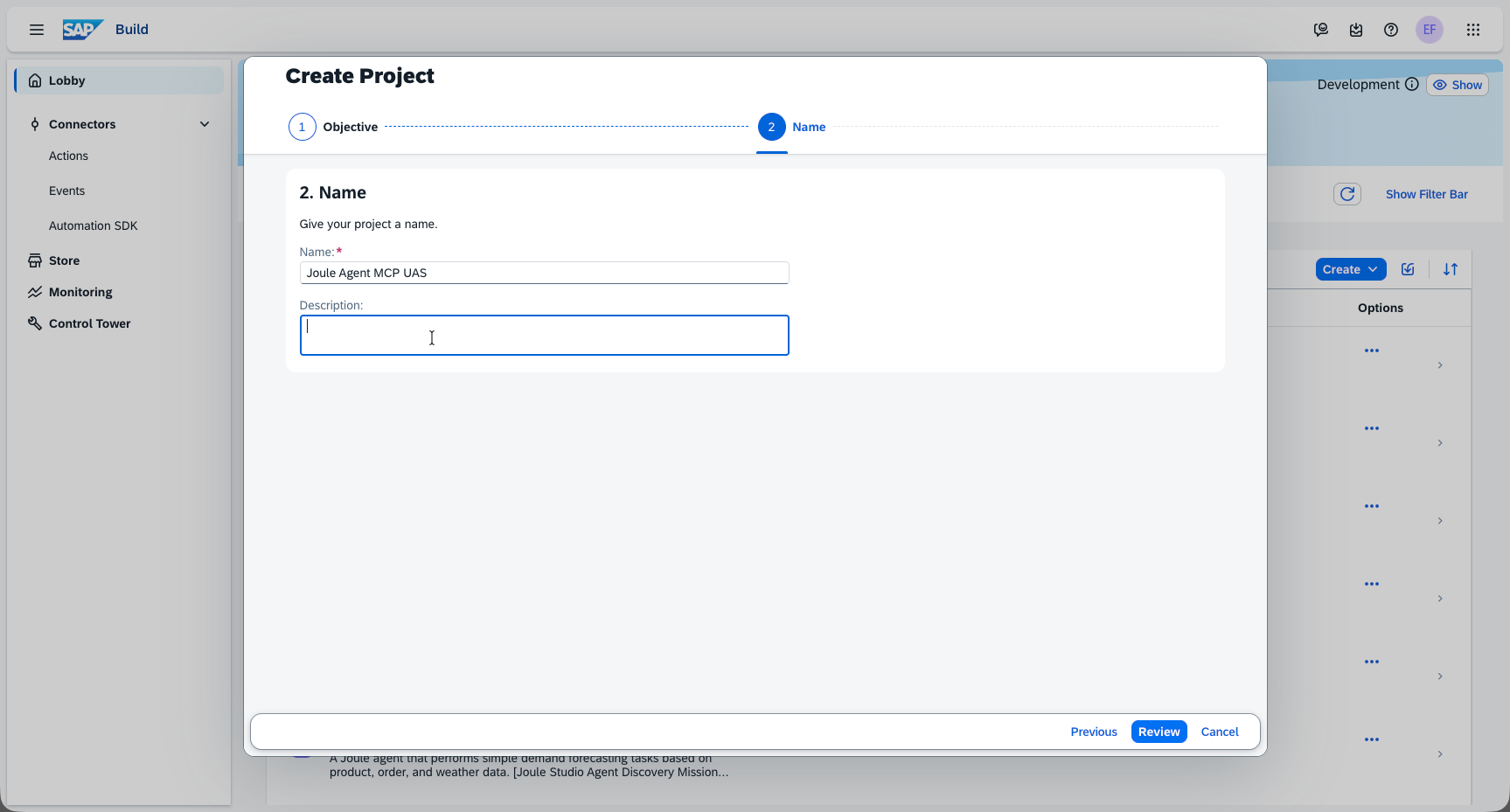Viewport: 1510px width, 812px height.
Task: Click the Development info icon
Action: click(1412, 84)
